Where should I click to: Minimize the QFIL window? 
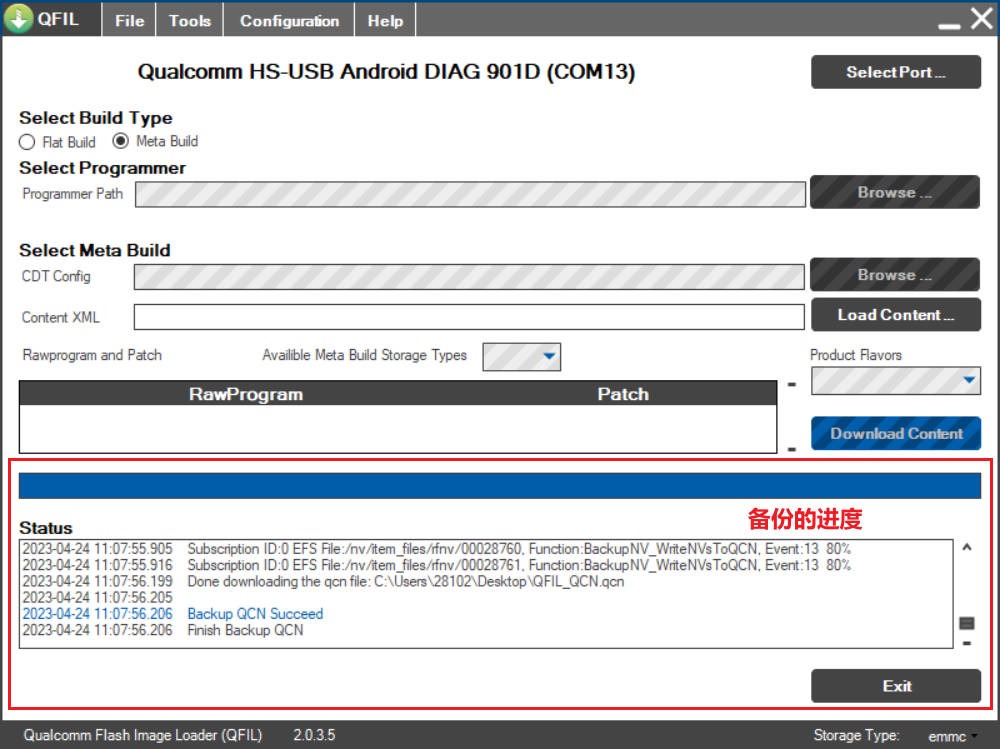pos(949,22)
